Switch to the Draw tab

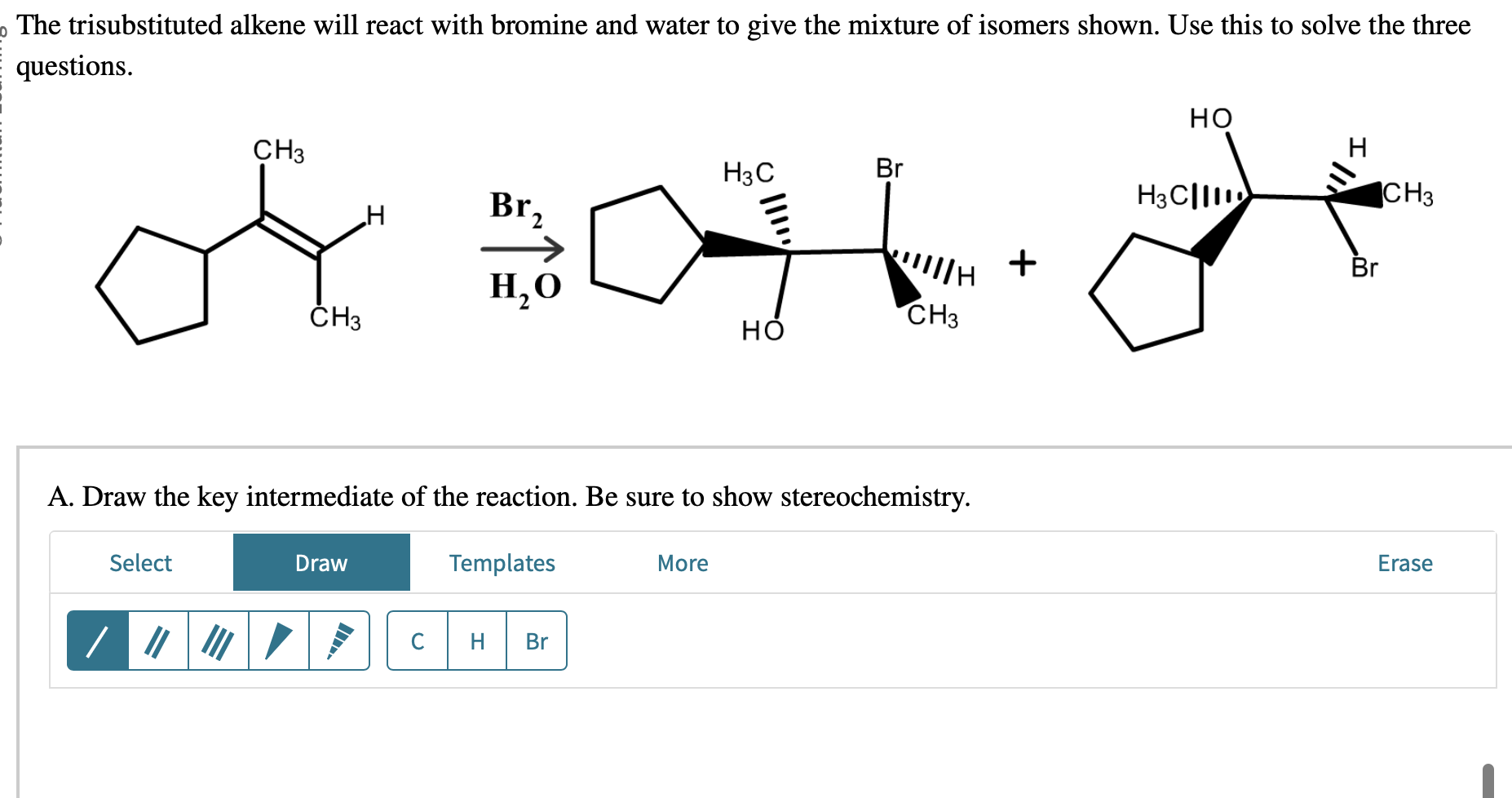pos(321,562)
